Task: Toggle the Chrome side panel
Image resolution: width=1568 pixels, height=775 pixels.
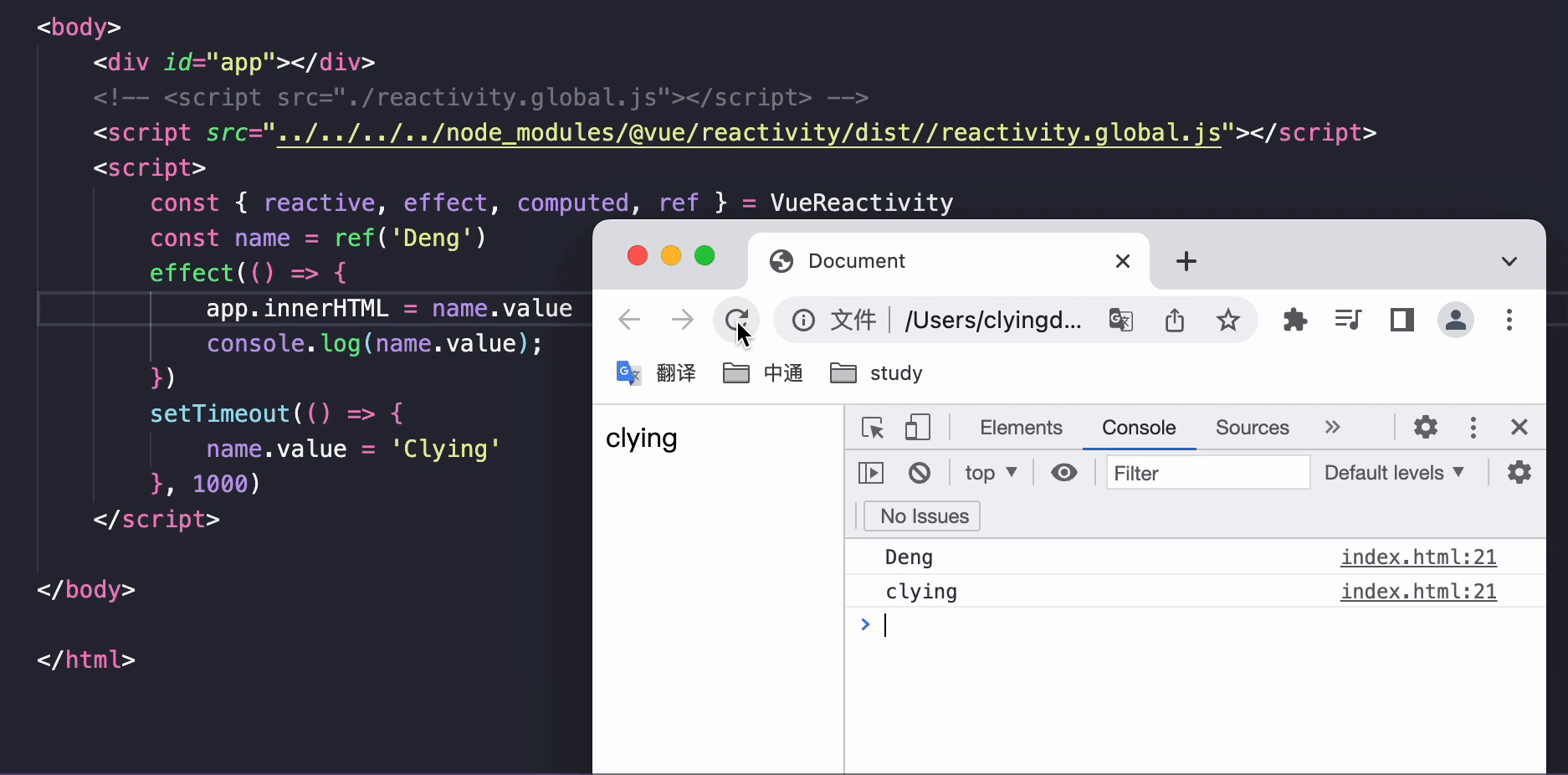Action: 1402,320
